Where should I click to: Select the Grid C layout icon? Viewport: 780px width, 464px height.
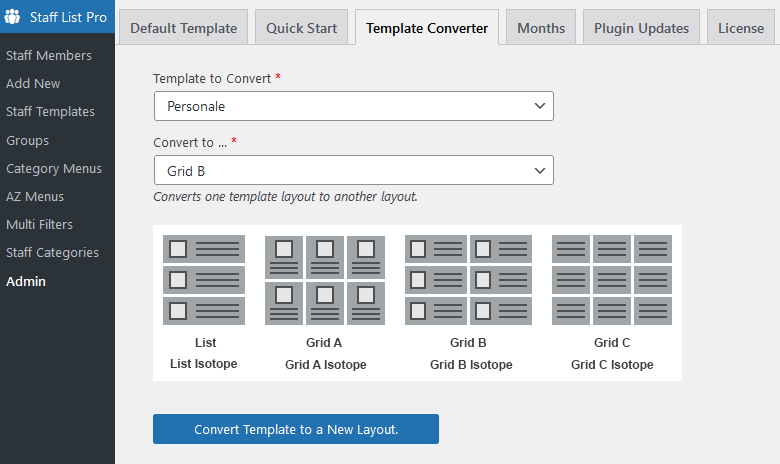[612, 280]
